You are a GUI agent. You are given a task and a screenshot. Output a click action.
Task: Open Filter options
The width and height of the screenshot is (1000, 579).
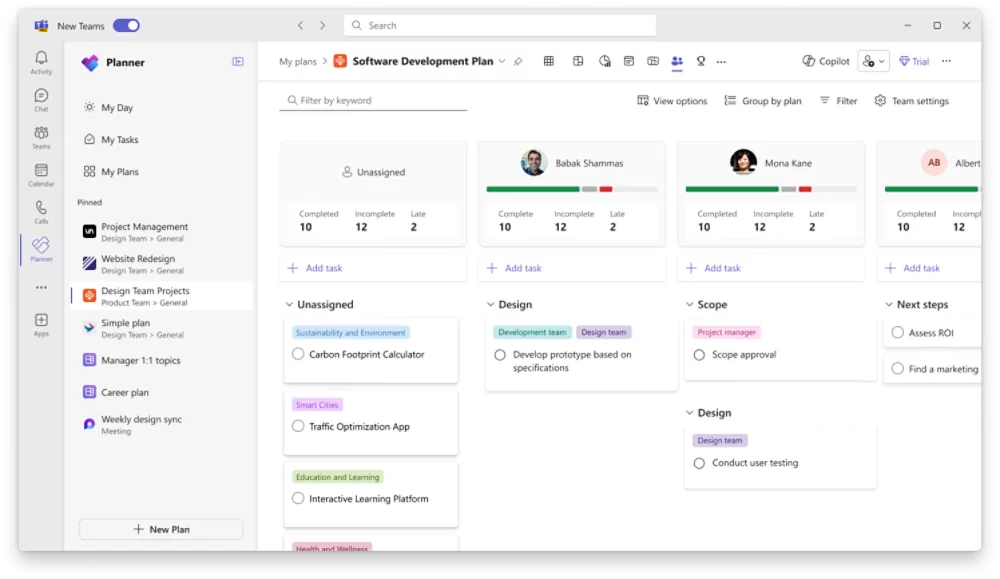839,101
